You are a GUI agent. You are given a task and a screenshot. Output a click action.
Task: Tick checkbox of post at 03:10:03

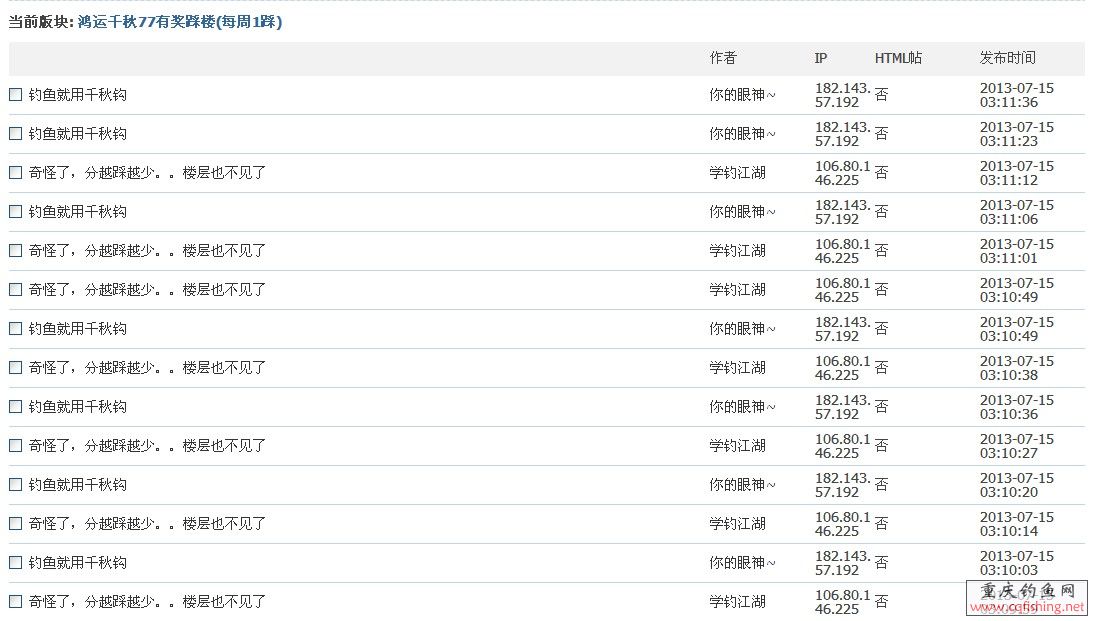tap(15, 562)
